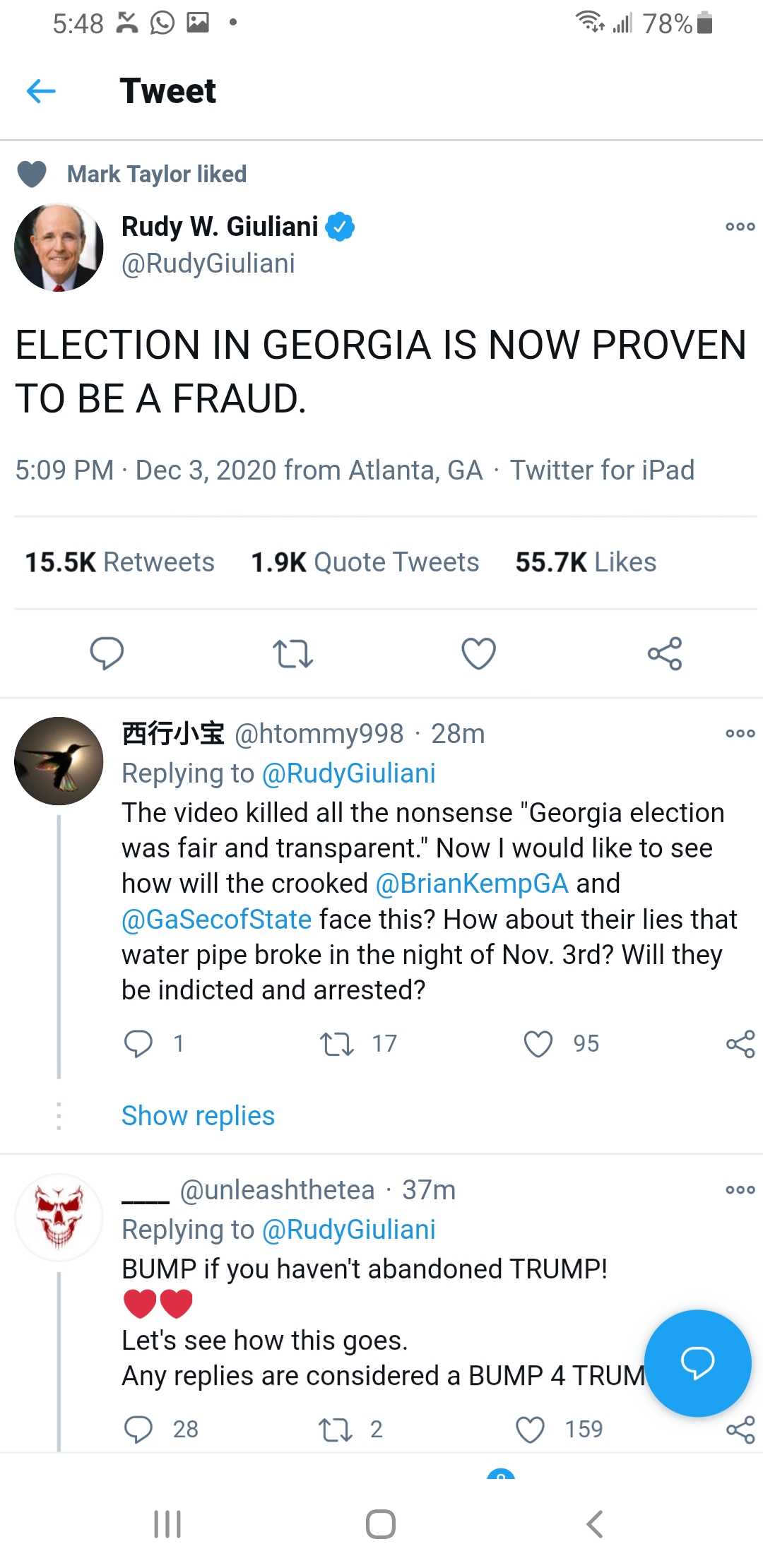The height and width of the screenshot is (1568, 763).
Task: Open the @BrianKempGA mention link
Action: tap(472, 884)
